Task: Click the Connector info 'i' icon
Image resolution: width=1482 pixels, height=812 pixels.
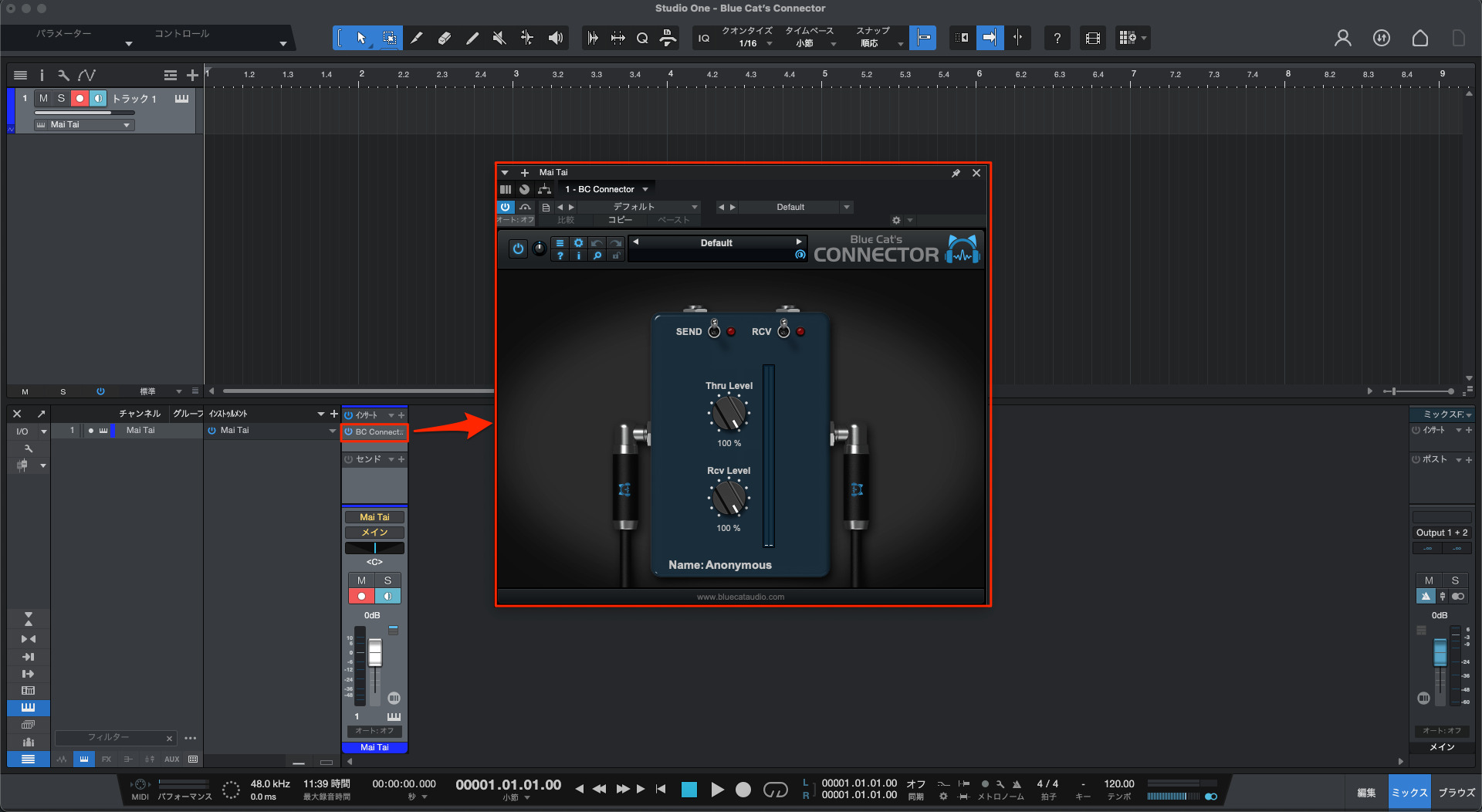Action: coord(578,255)
